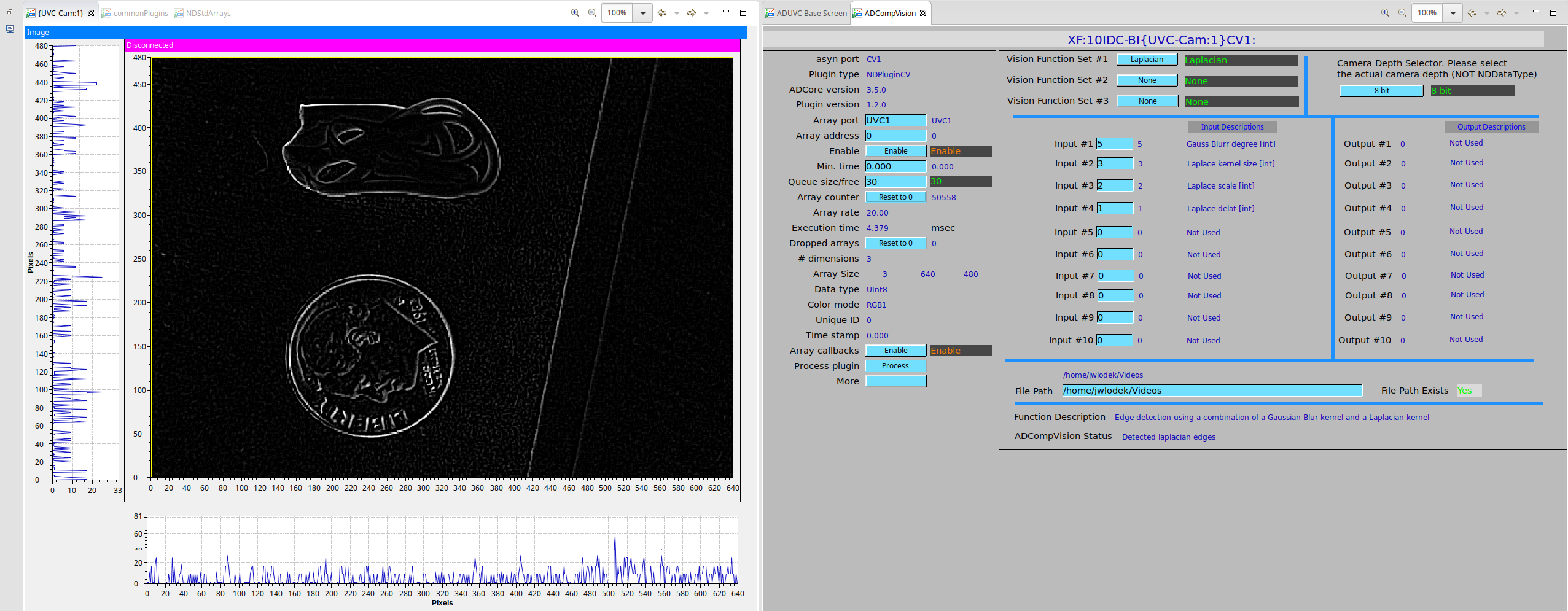Close the {UVC-Cam:1} tab
This screenshot has width=1568, height=611.
91,13
